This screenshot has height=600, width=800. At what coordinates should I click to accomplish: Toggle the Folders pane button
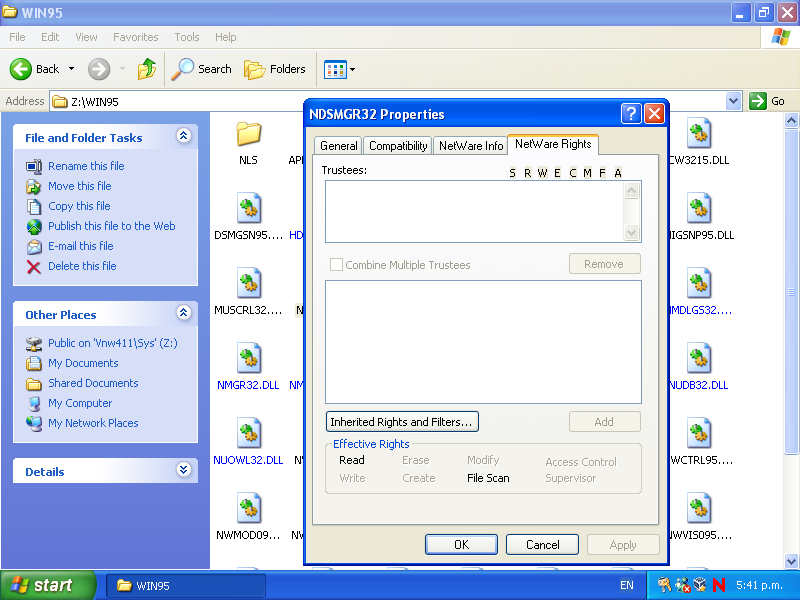pyautogui.click(x=275, y=69)
